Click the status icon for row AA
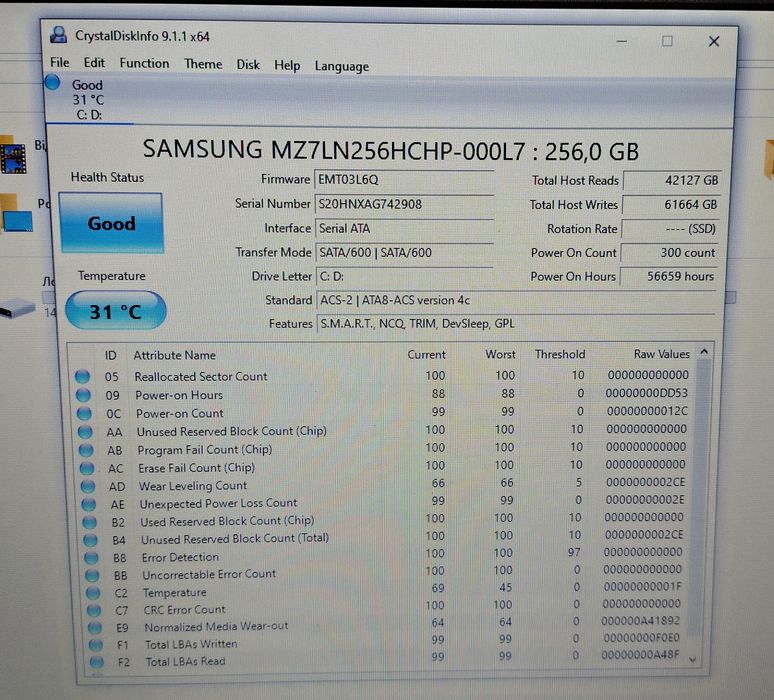Viewport: 774px width, 700px height. coord(85,431)
